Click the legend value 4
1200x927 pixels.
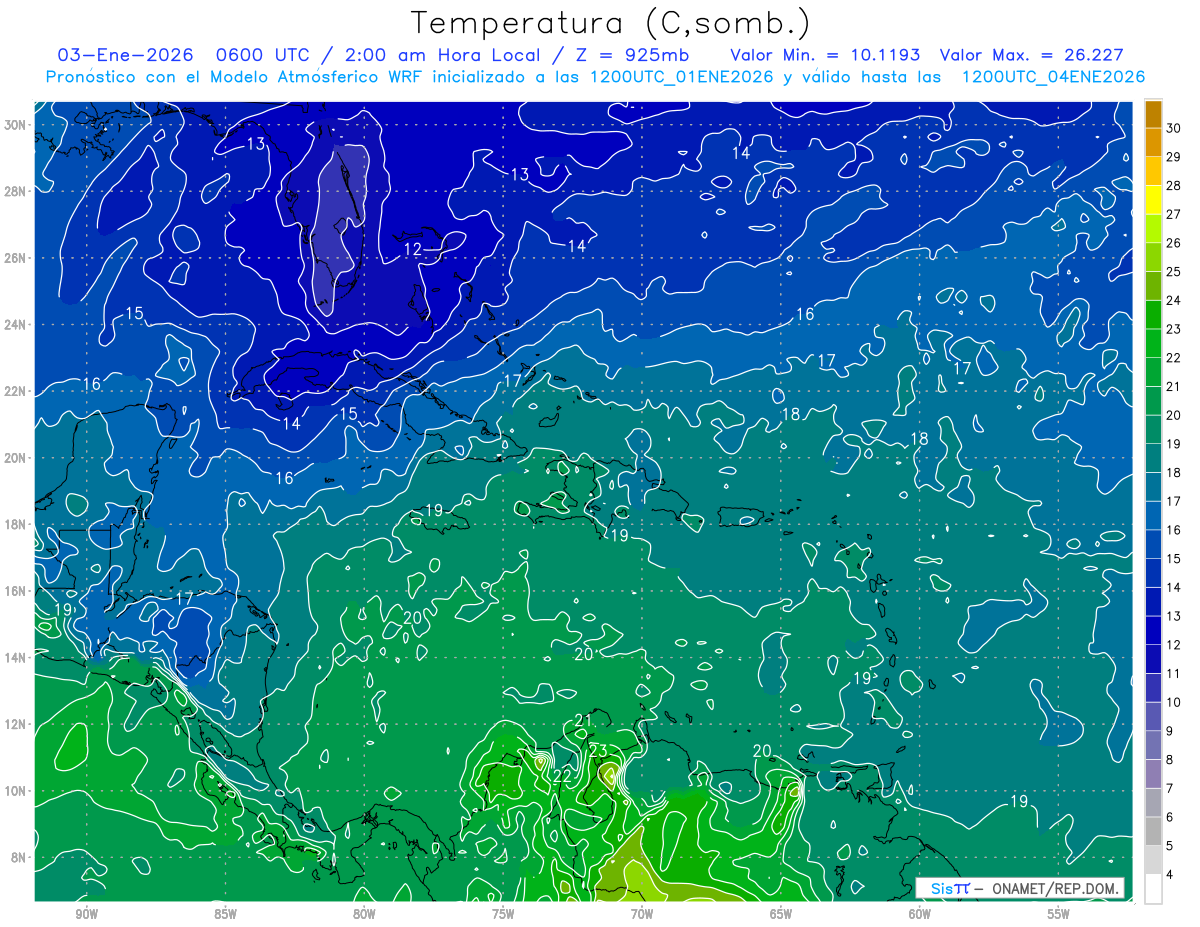tap(1170, 875)
